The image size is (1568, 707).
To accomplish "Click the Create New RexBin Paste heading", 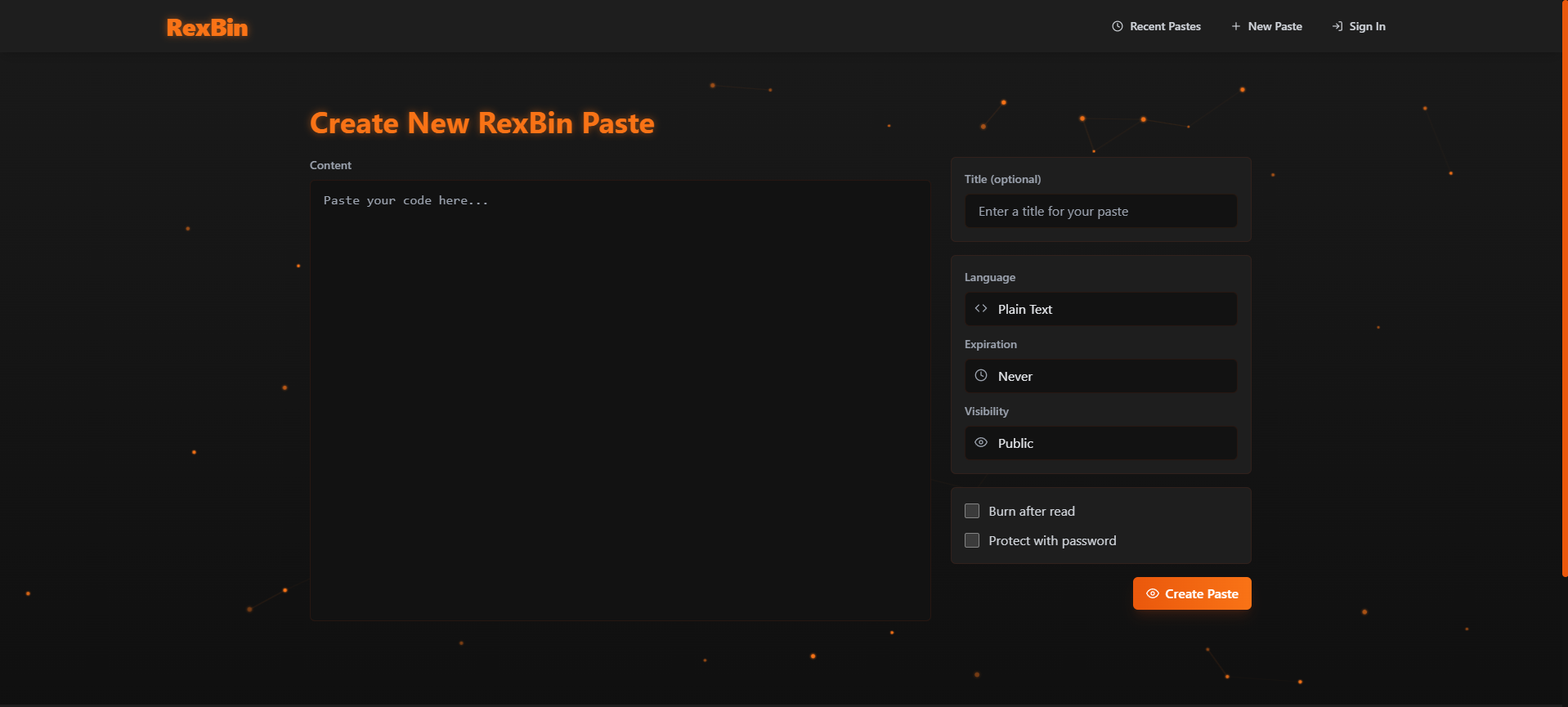I will pos(482,123).
